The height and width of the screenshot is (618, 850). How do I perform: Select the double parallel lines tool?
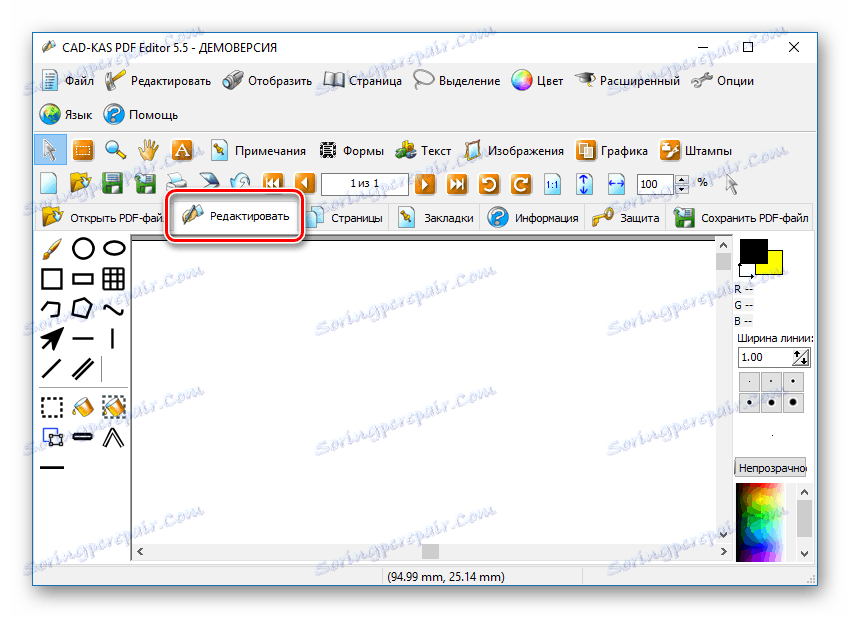tap(83, 369)
